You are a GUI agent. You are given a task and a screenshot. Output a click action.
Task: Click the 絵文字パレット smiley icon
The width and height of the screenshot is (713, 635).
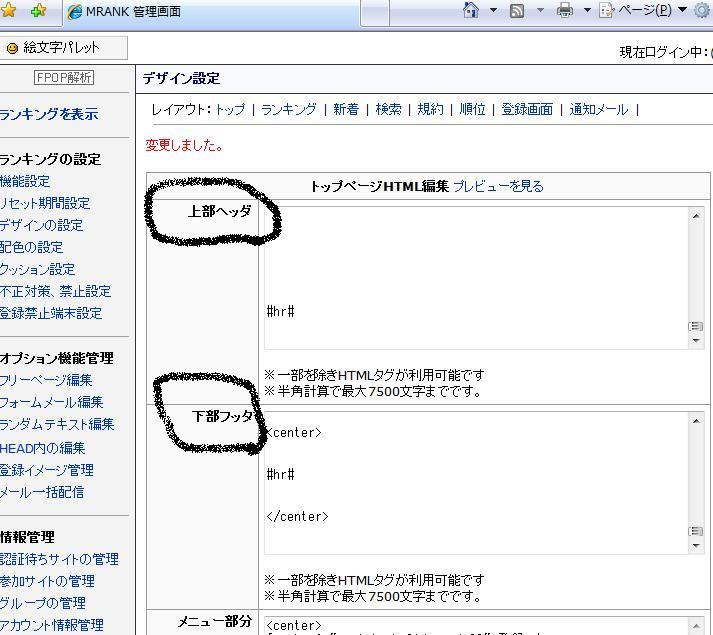tap(12, 48)
